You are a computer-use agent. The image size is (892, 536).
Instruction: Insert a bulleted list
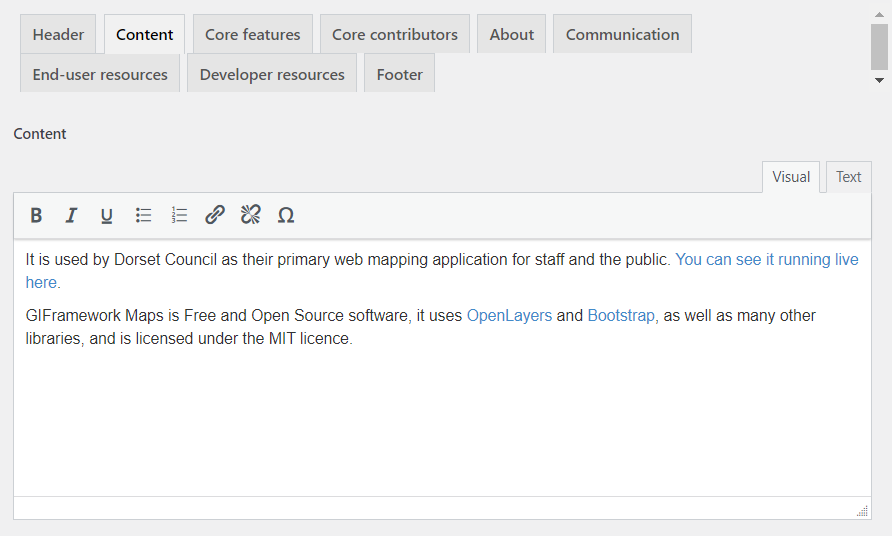143,215
